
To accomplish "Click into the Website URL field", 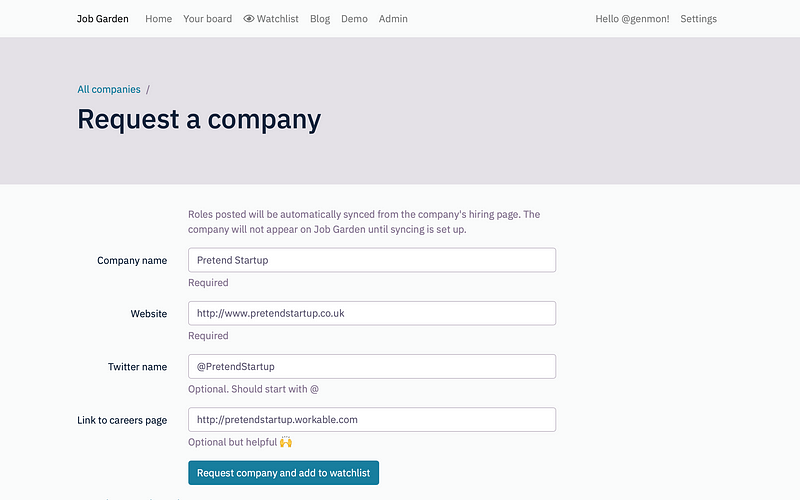I will pyautogui.click(x=372, y=313).
